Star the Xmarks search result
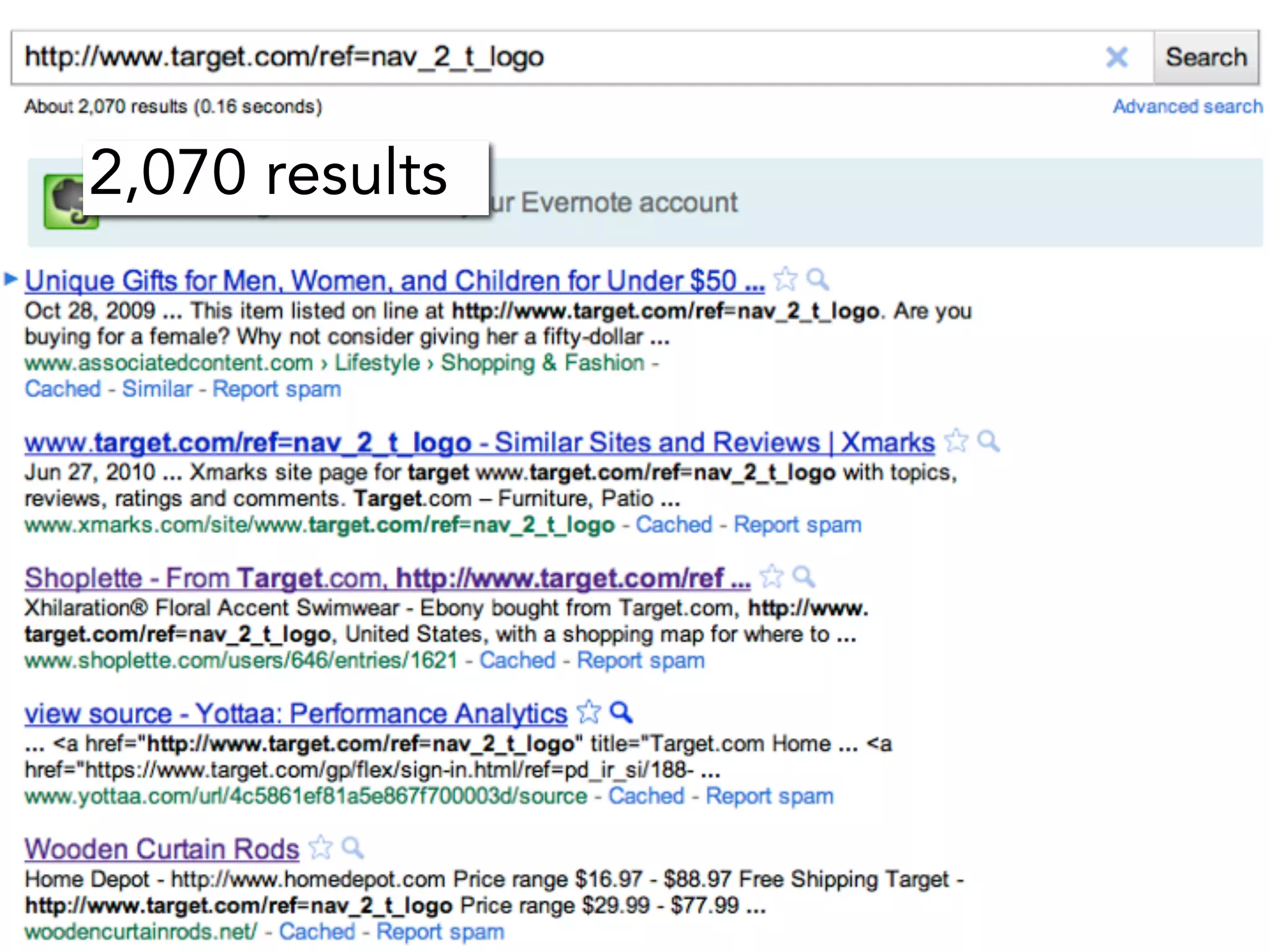The height and width of the screenshot is (952, 1270). tap(956, 441)
